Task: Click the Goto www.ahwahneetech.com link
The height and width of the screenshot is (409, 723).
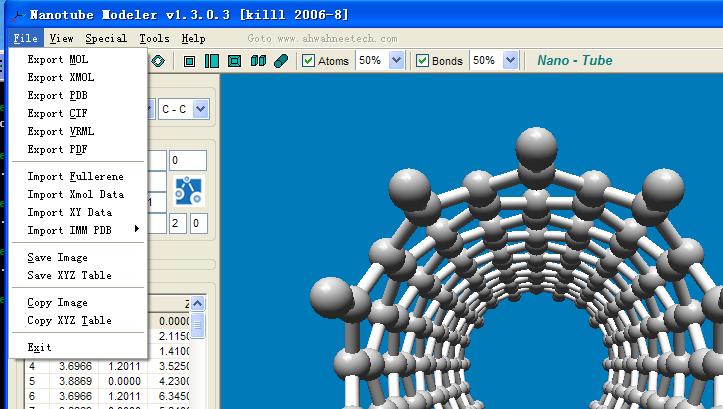Action: click(x=322, y=39)
